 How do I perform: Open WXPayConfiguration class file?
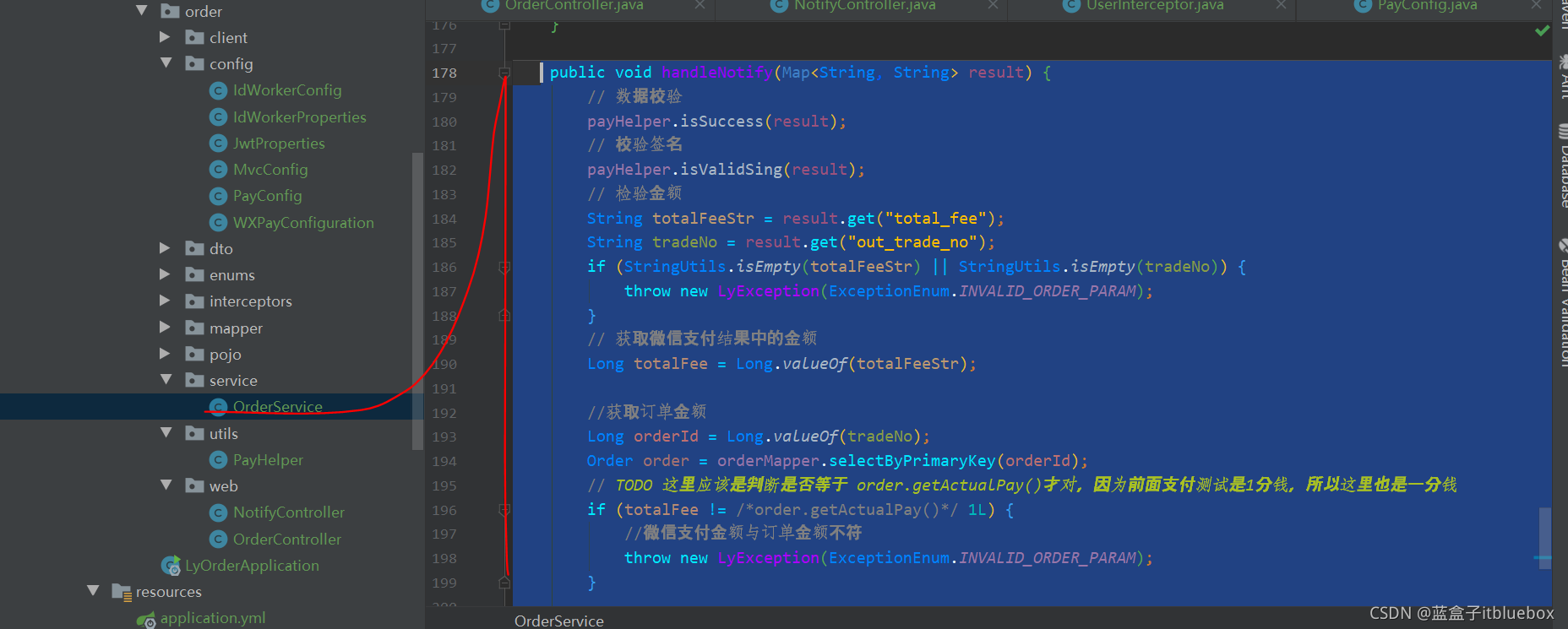coord(303,222)
